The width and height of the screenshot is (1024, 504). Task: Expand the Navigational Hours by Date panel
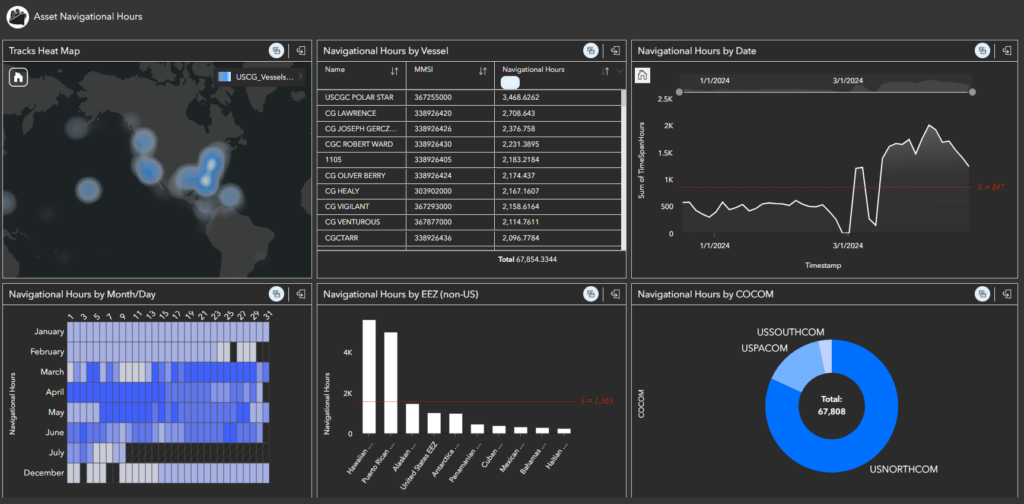(1006, 50)
